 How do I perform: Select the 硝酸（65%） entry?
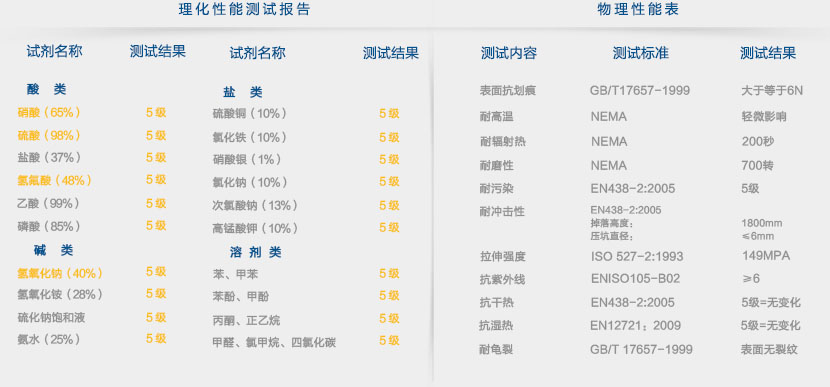[x=49, y=113]
